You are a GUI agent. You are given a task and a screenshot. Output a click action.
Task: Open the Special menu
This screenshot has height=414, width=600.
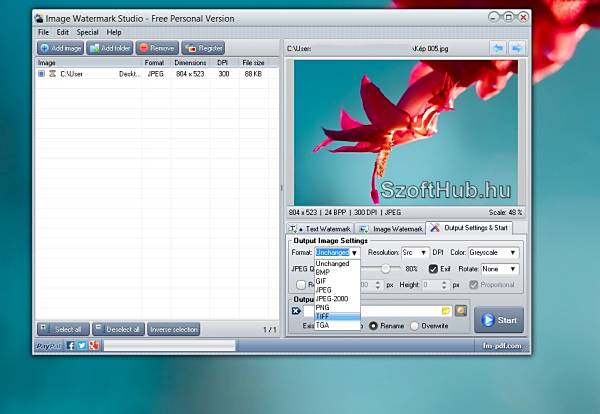88,32
